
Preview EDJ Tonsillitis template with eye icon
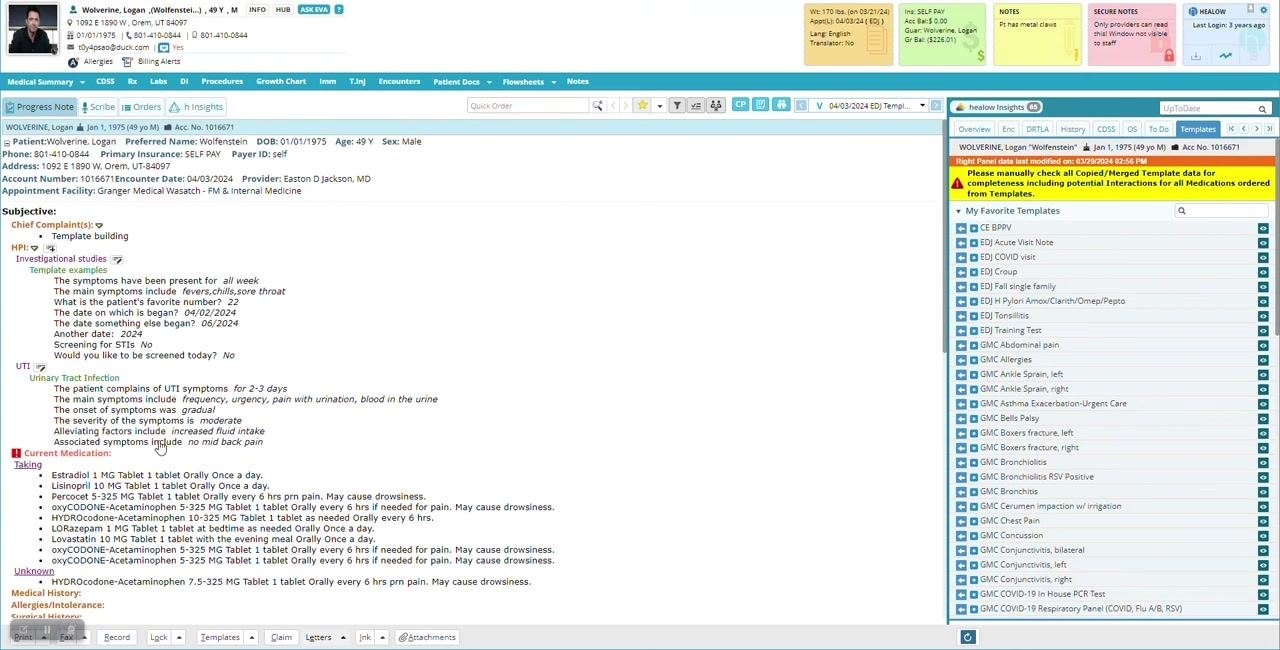(x=1263, y=316)
